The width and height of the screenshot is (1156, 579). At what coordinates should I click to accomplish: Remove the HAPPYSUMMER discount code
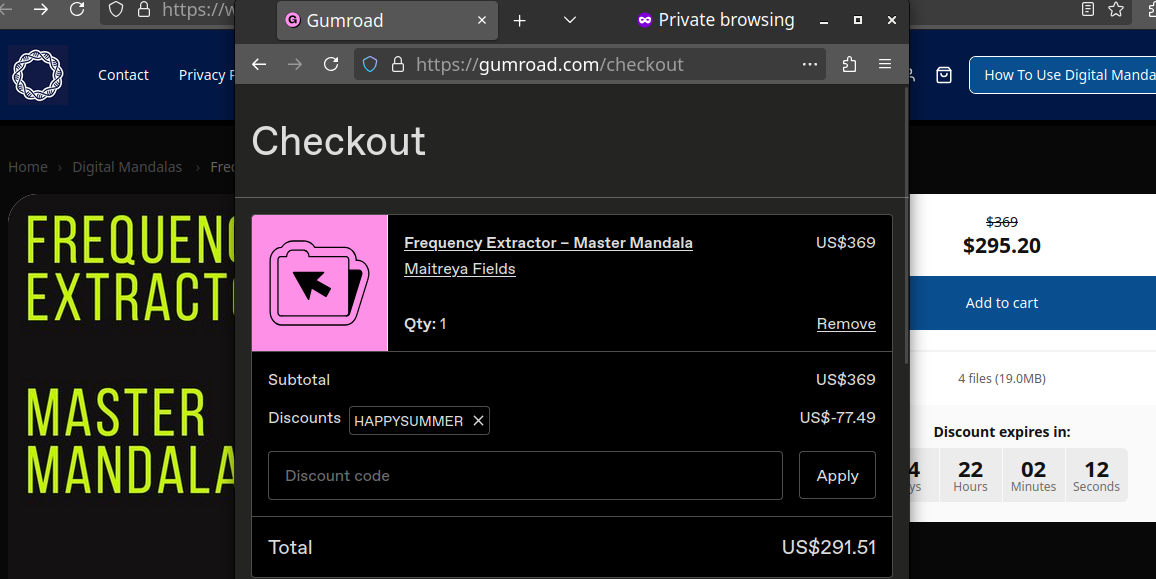point(478,420)
